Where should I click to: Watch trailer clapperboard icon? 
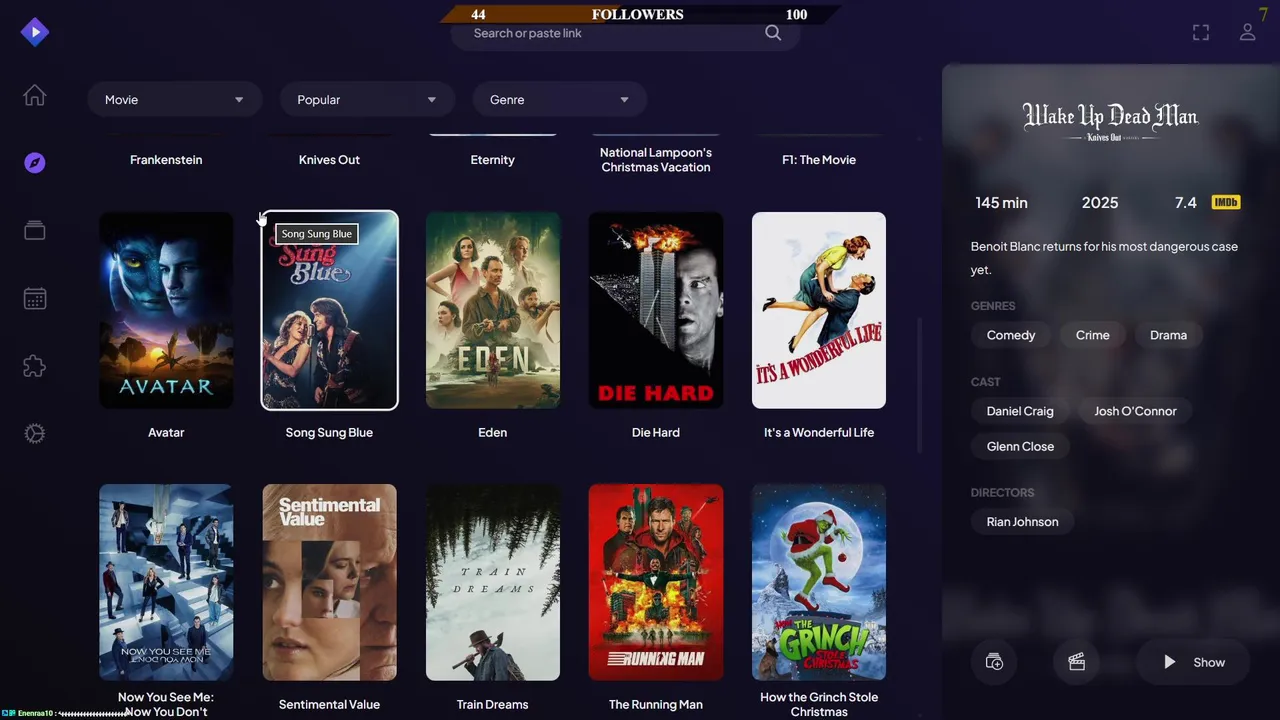(x=1077, y=662)
